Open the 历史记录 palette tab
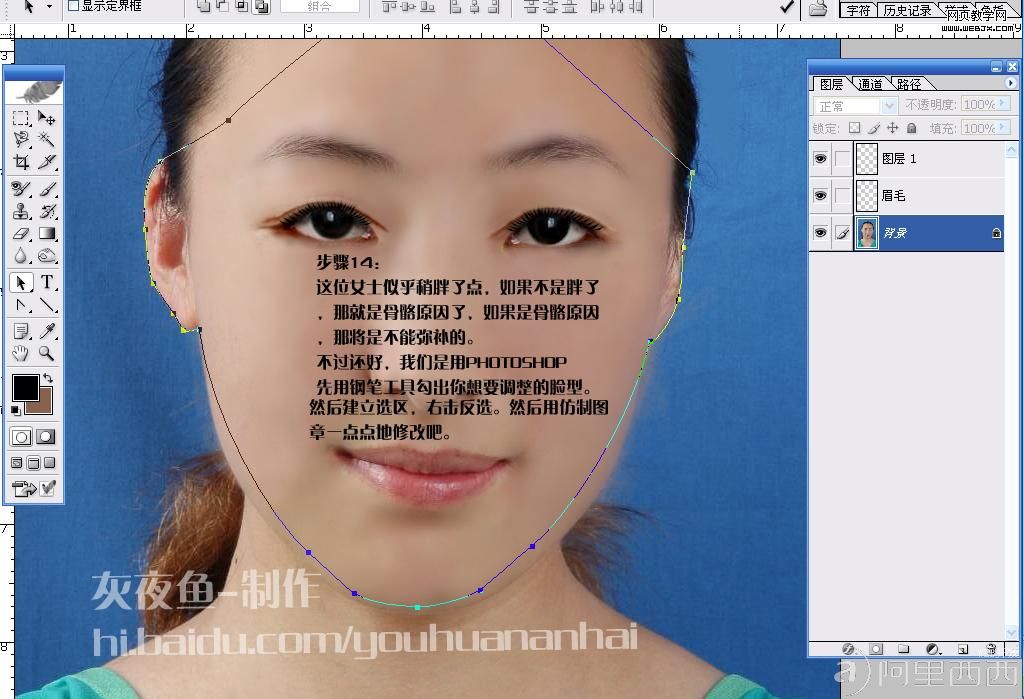The width and height of the screenshot is (1024, 699). click(x=907, y=10)
